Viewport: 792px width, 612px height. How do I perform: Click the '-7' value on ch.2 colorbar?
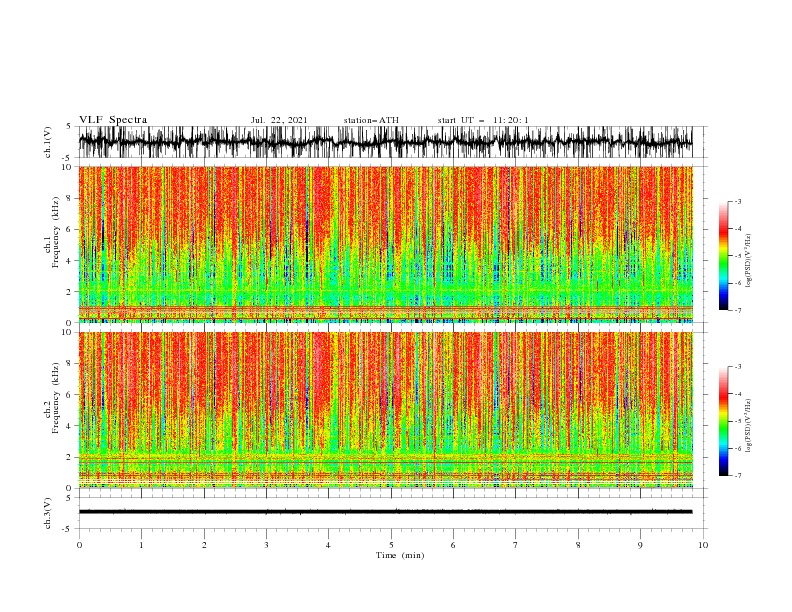738,476
